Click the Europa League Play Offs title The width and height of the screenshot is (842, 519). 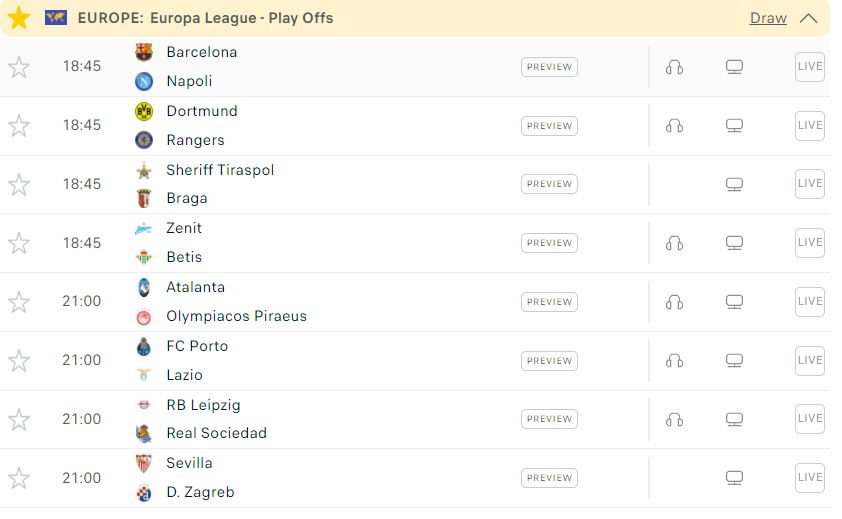(x=205, y=18)
